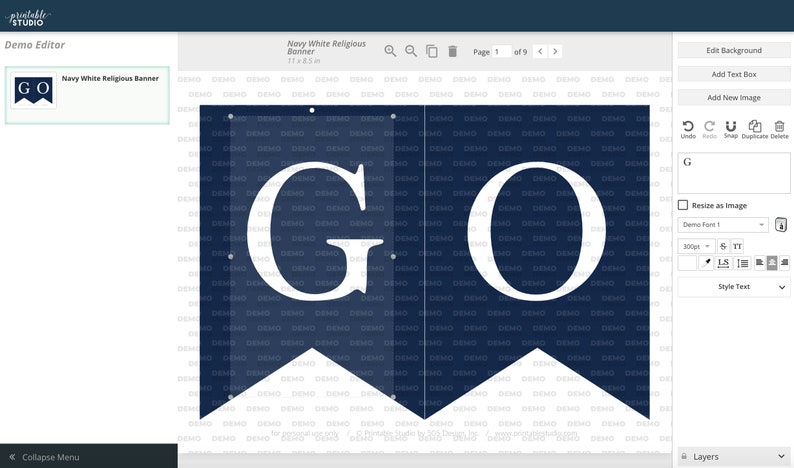This screenshot has height=468, width=794.
Task: Click the text content box containing G
Action: pyautogui.click(x=734, y=173)
